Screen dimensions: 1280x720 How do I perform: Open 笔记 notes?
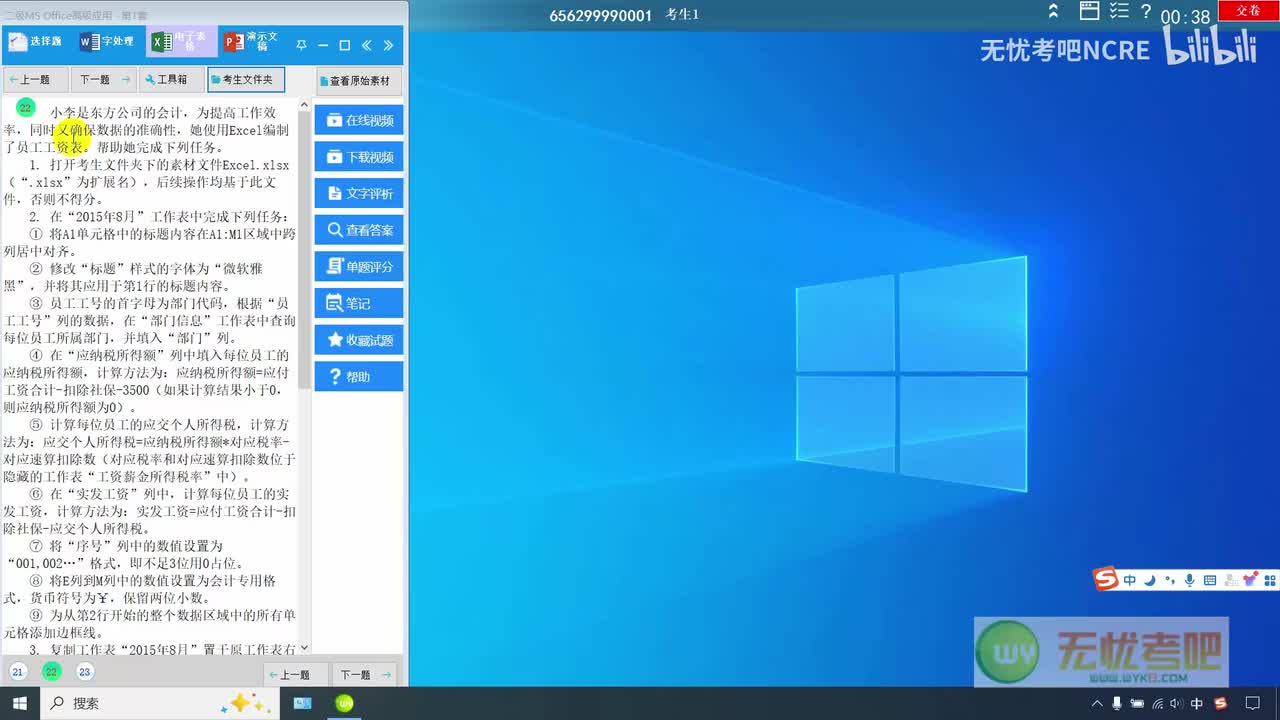[x=359, y=303]
